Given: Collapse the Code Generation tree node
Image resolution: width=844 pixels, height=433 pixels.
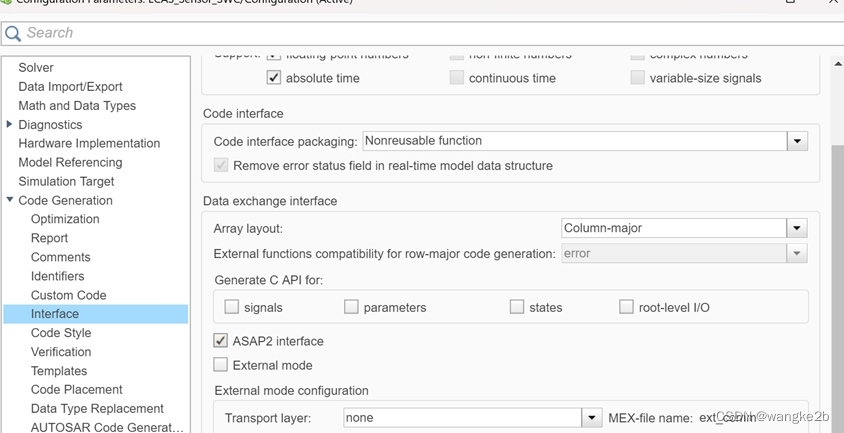Looking at the screenshot, I should point(10,200).
